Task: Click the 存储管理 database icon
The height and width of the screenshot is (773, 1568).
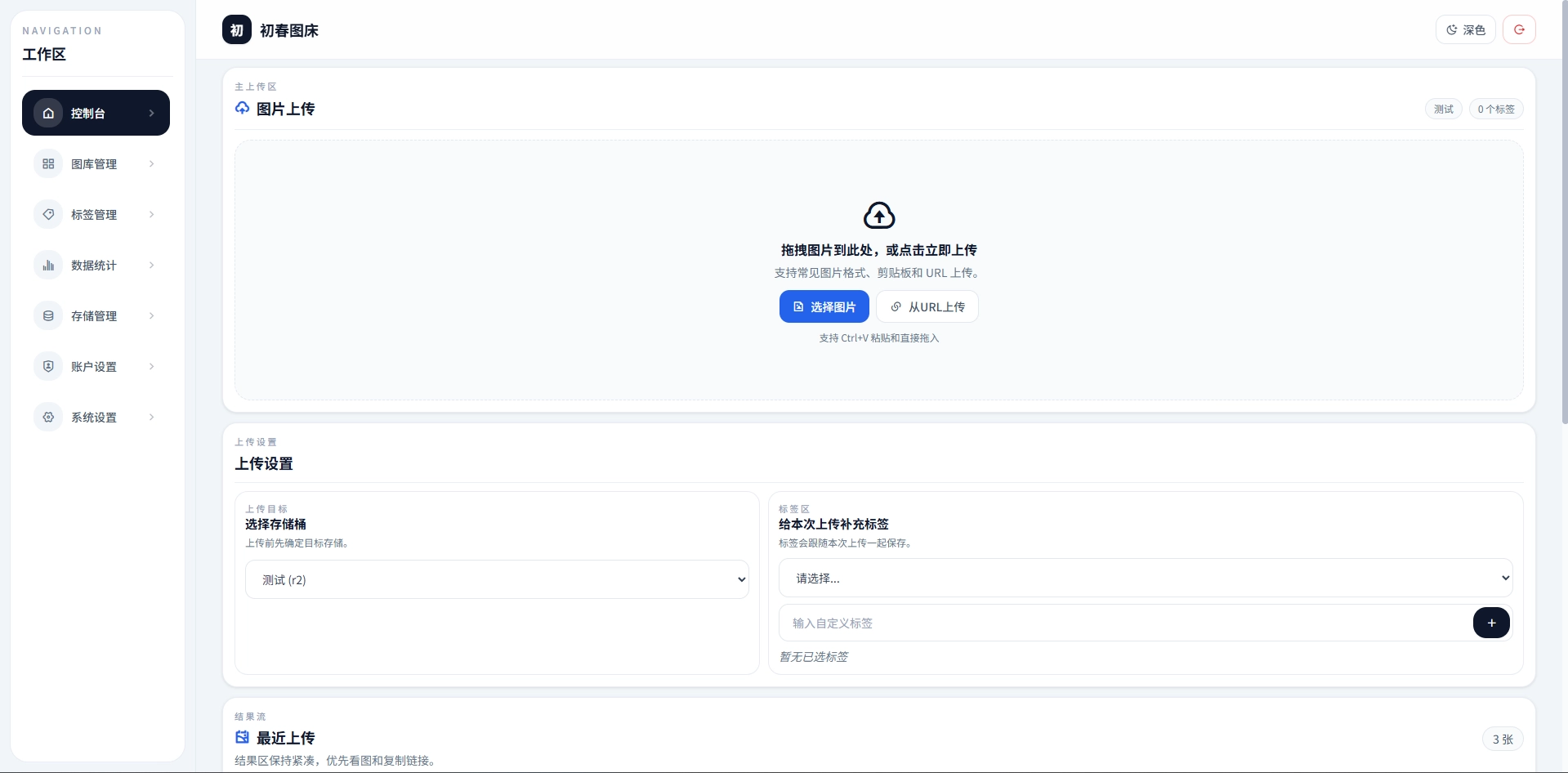Action: coord(48,315)
